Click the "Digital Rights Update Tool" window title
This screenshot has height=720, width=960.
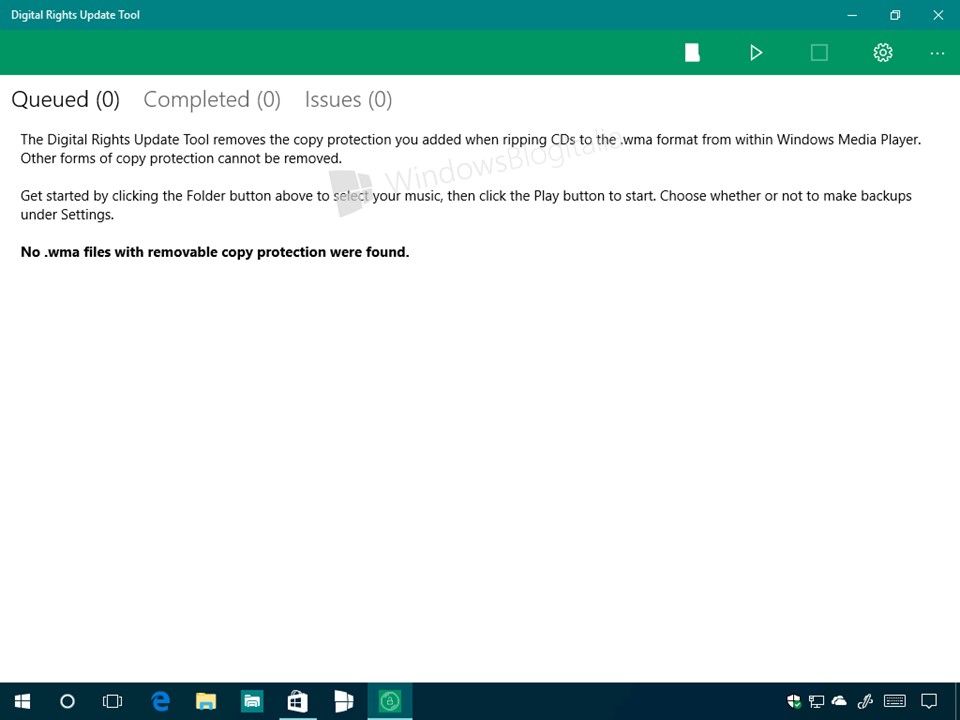pyautogui.click(x=75, y=15)
